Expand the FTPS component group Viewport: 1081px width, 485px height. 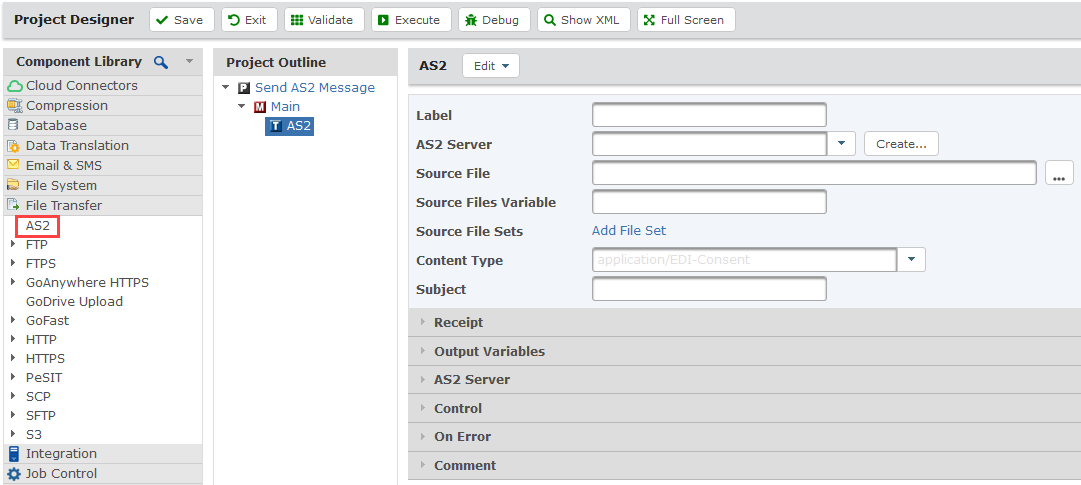[13, 264]
